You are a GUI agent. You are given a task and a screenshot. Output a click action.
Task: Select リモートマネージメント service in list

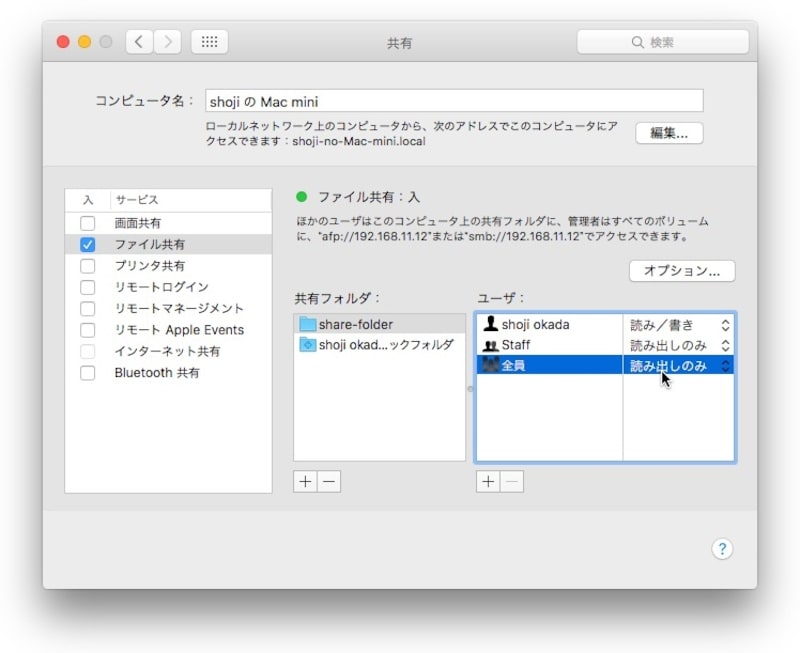click(x=178, y=309)
